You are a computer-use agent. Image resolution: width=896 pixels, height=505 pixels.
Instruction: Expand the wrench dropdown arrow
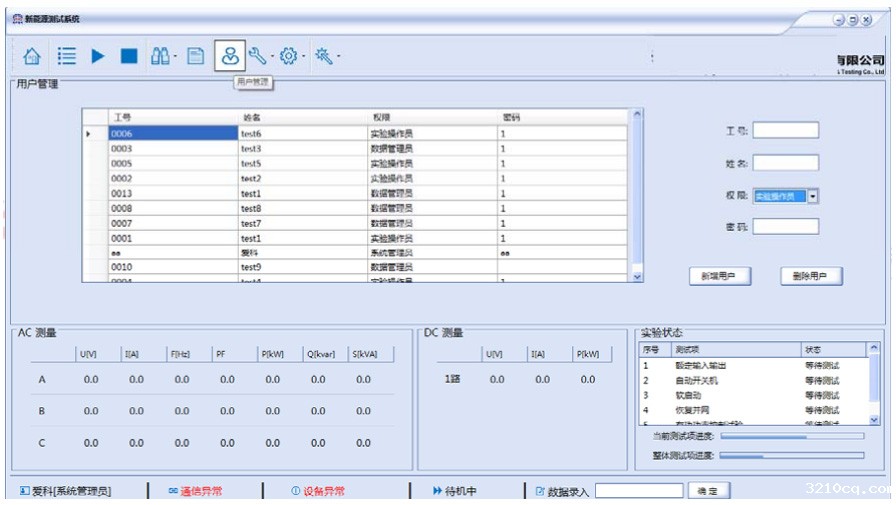point(272,56)
